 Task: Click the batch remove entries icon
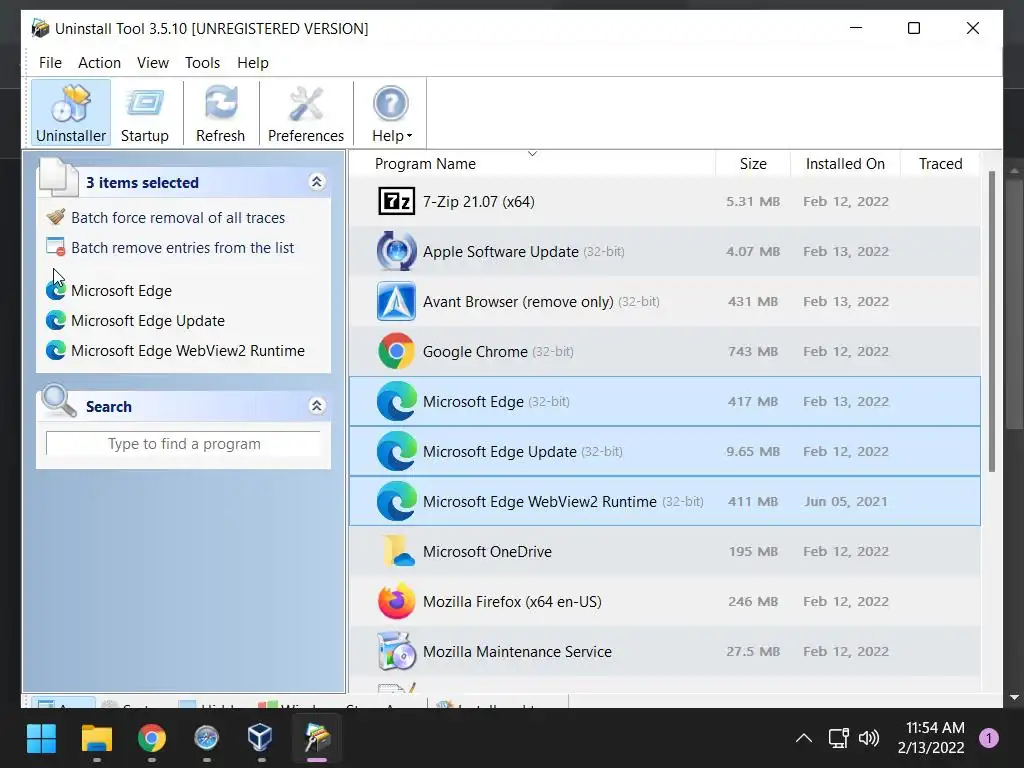click(x=56, y=246)
